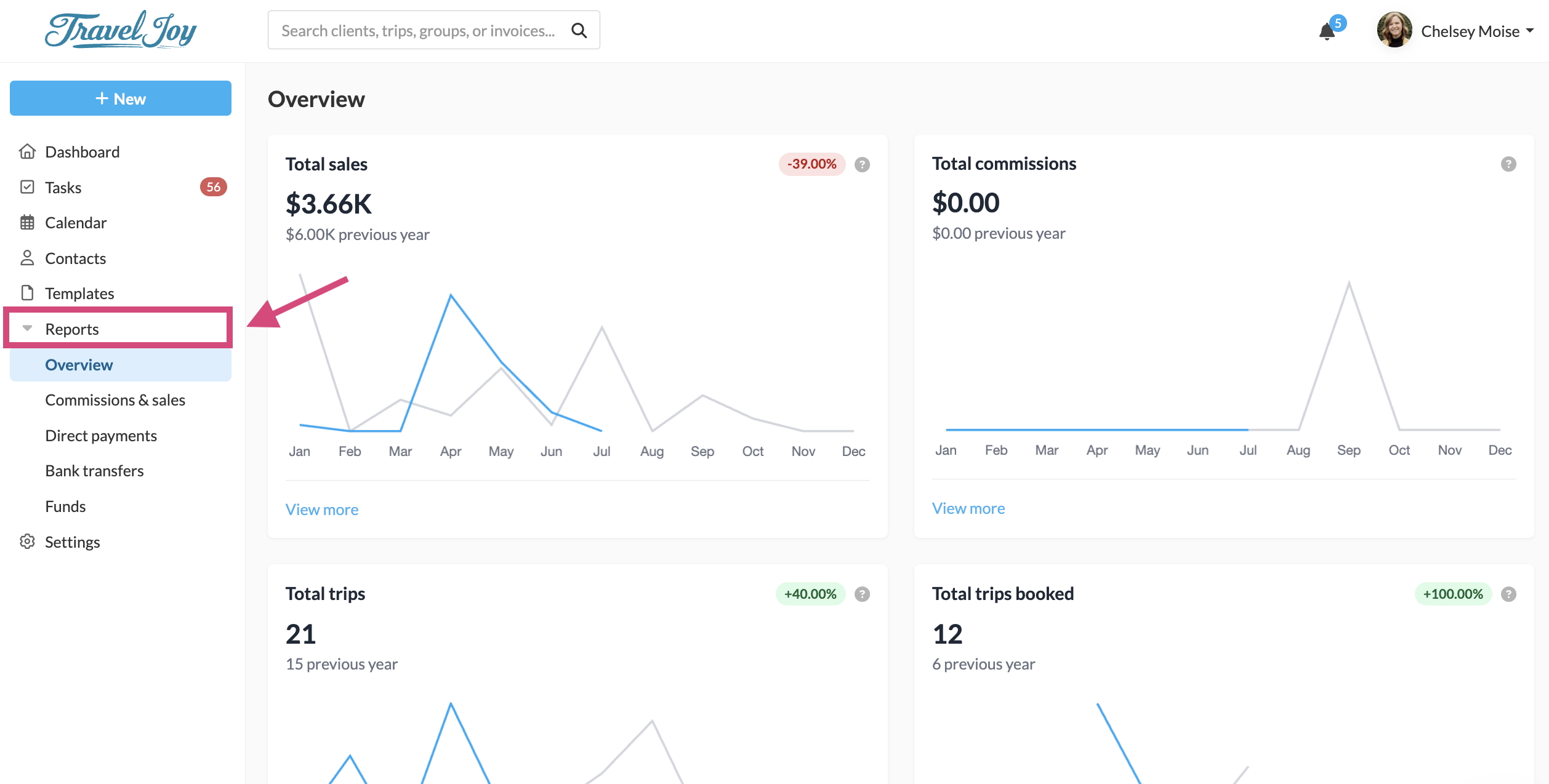Open Settings gear icon

pos(27,542)
